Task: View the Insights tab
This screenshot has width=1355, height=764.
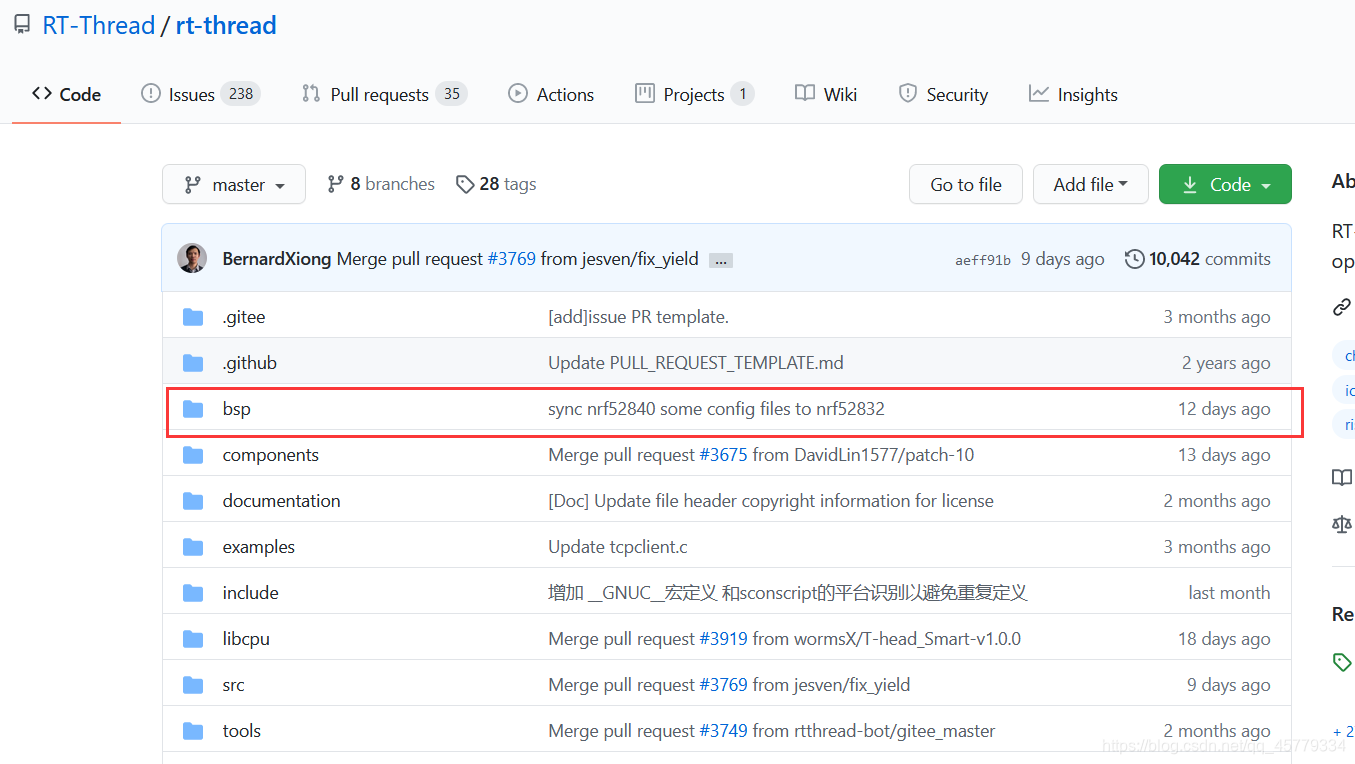Action: (1073, 94)
